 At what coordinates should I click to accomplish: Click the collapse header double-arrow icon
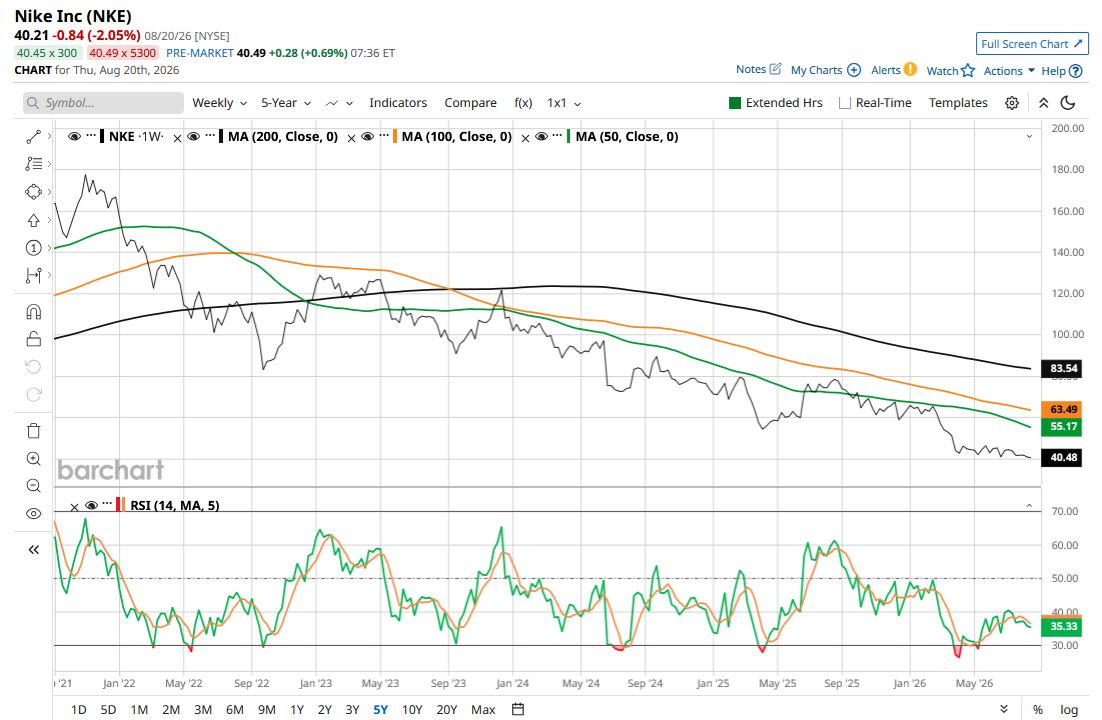click(1044, 103)
